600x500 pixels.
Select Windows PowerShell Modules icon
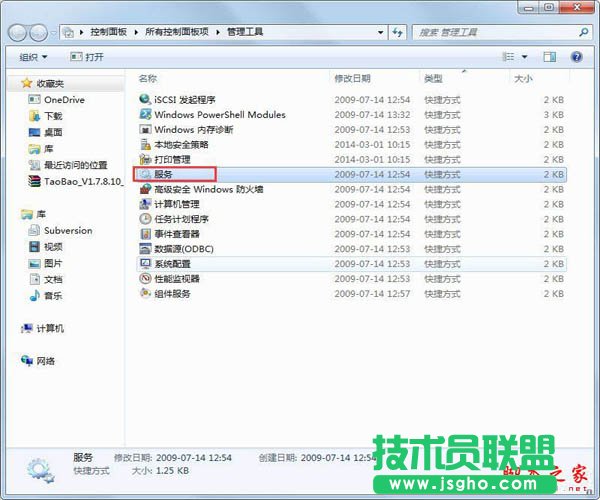pyautogui.click(x=145, y=114)
